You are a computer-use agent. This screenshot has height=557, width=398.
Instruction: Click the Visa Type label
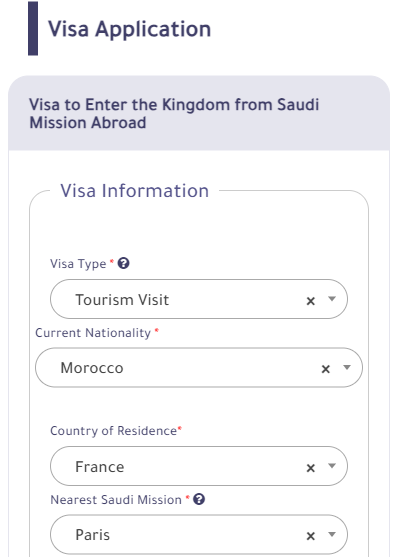coord(78,264)
